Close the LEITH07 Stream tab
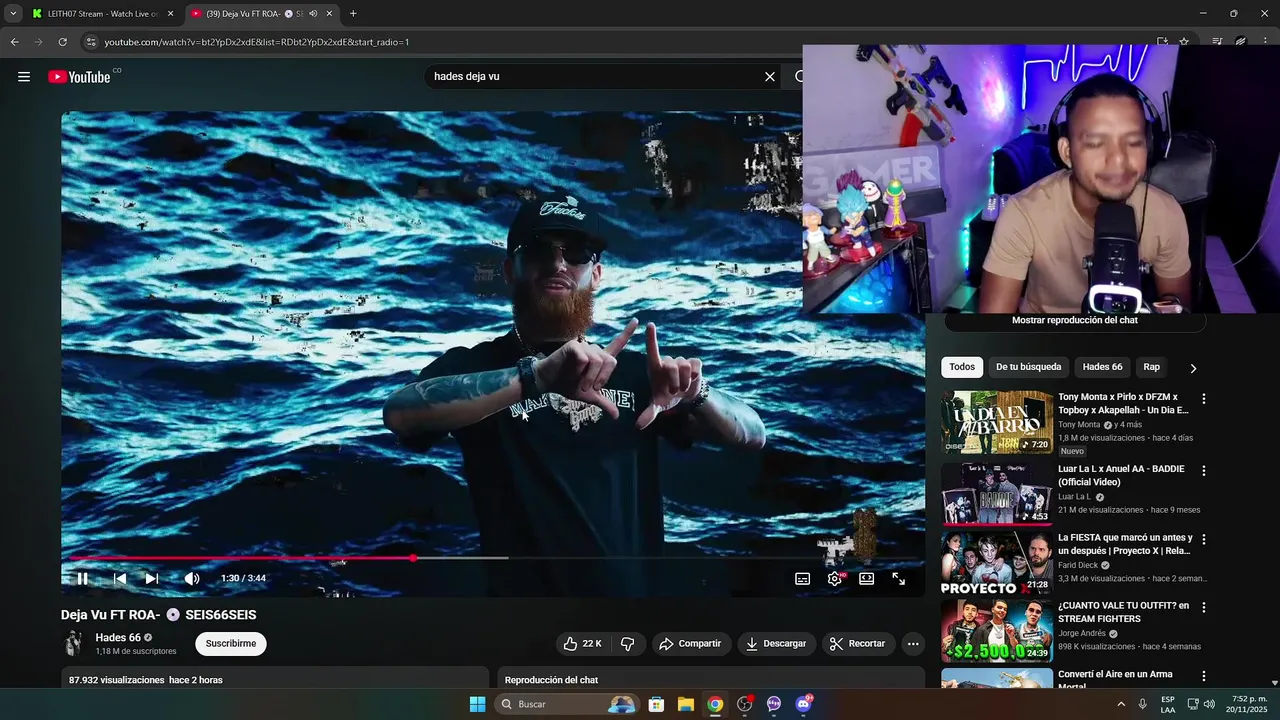Viewport: 1280px width, 720px height. [x=170, y=14]
